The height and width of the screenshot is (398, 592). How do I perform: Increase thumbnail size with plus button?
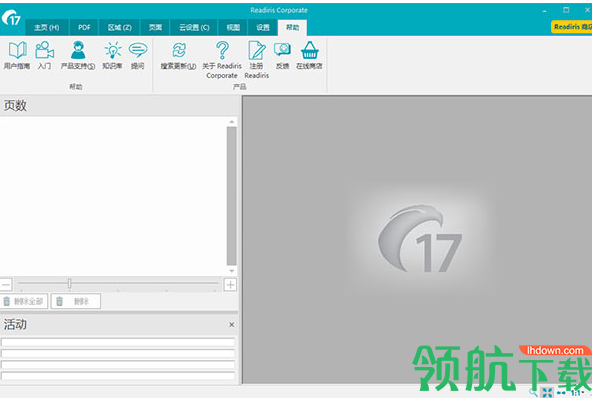click(230, 284)
